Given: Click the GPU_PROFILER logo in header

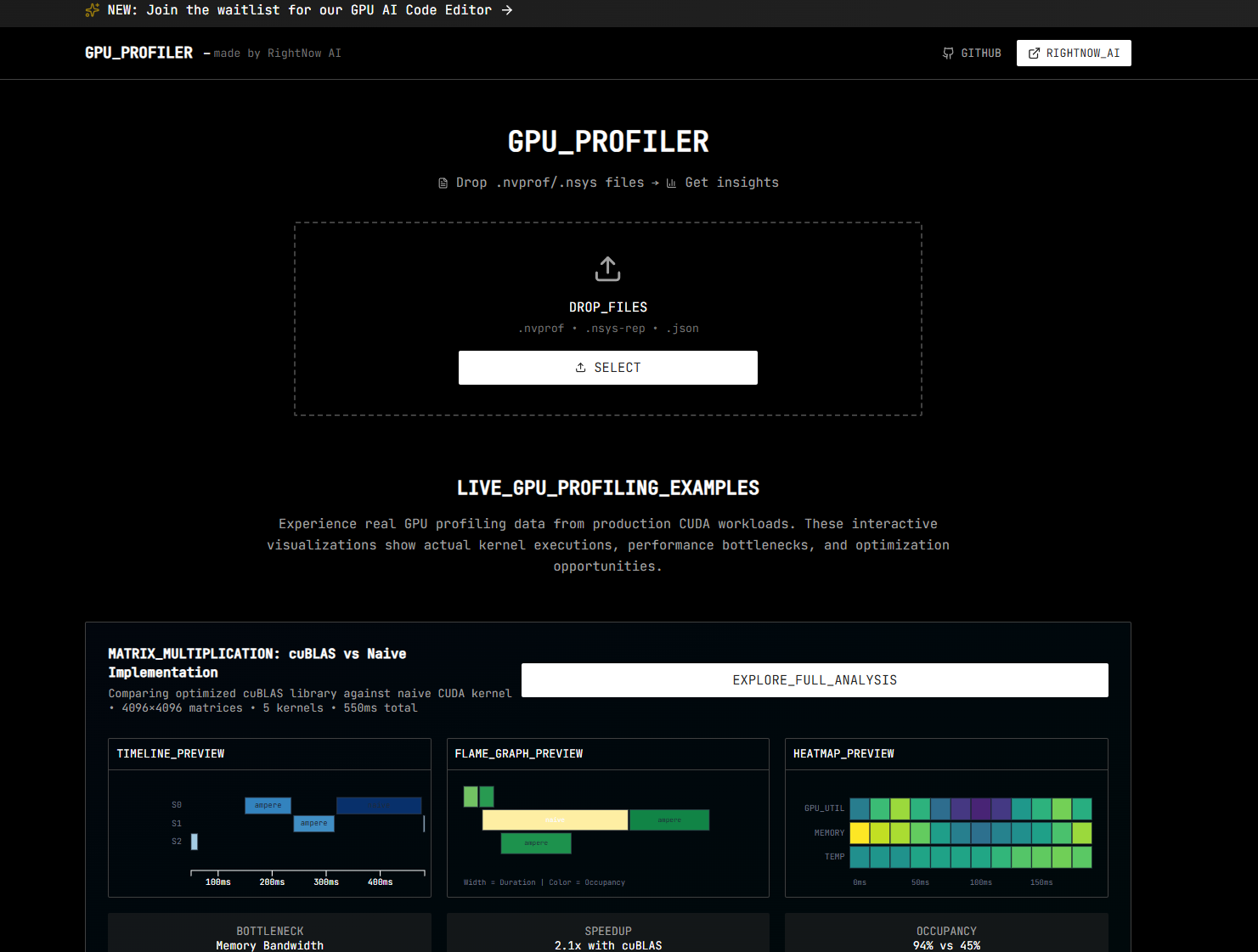Looking at the screenshot, I should pyautogui.click(x=138, y=53).
